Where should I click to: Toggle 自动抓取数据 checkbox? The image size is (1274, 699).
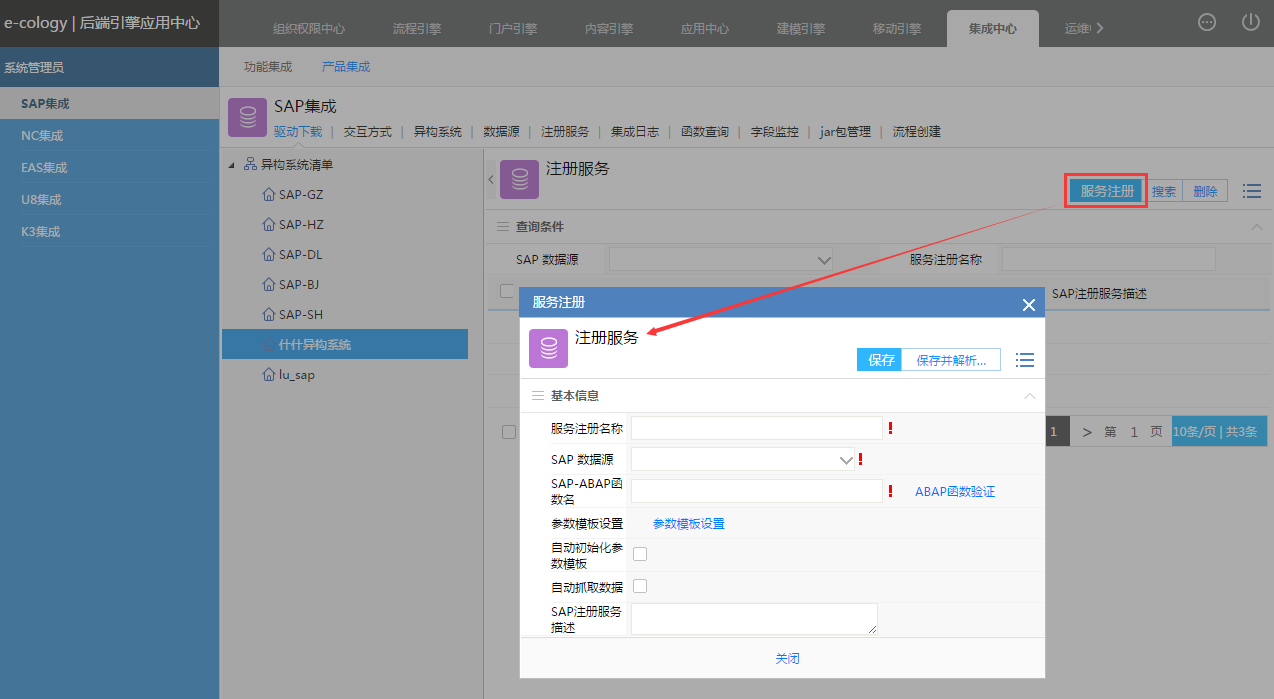tap(640, 586)
